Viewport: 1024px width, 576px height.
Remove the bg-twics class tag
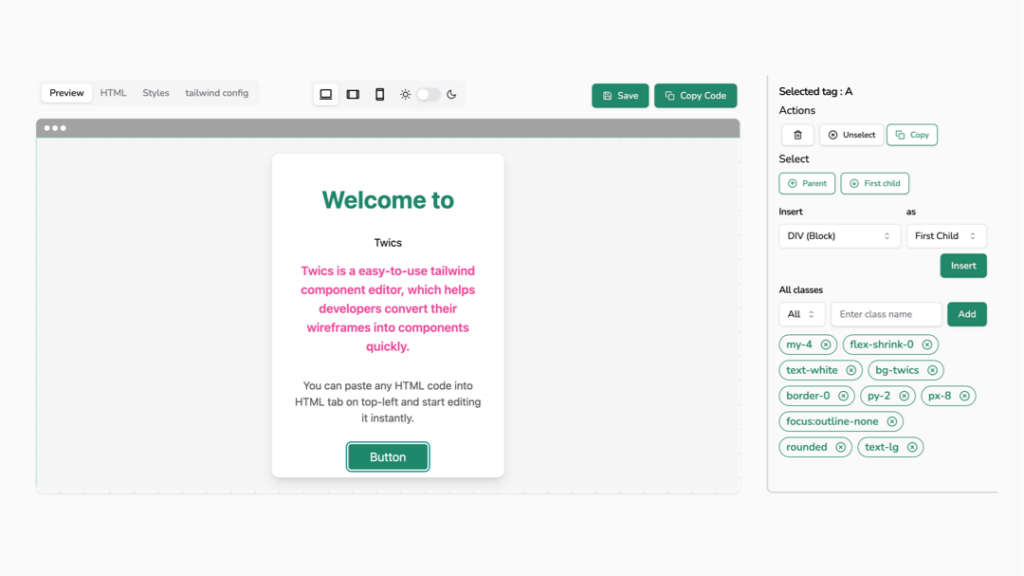932,371
